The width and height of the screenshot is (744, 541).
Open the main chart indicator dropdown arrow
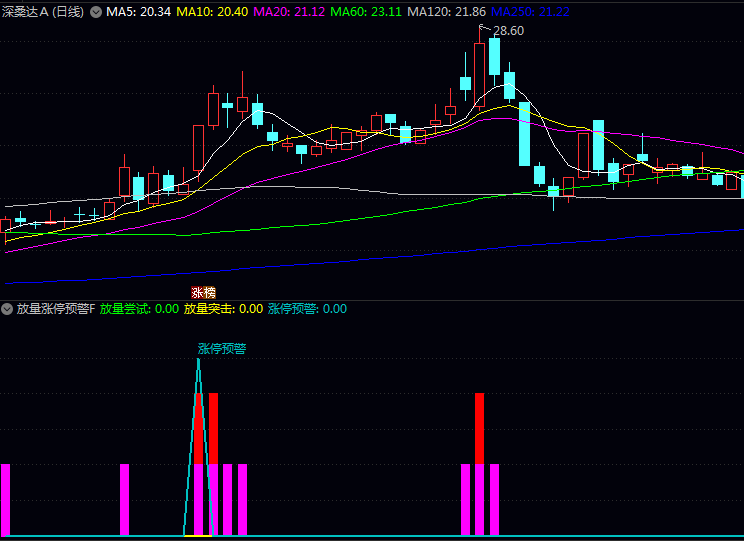pyautogui.click(x=96, y=12)
